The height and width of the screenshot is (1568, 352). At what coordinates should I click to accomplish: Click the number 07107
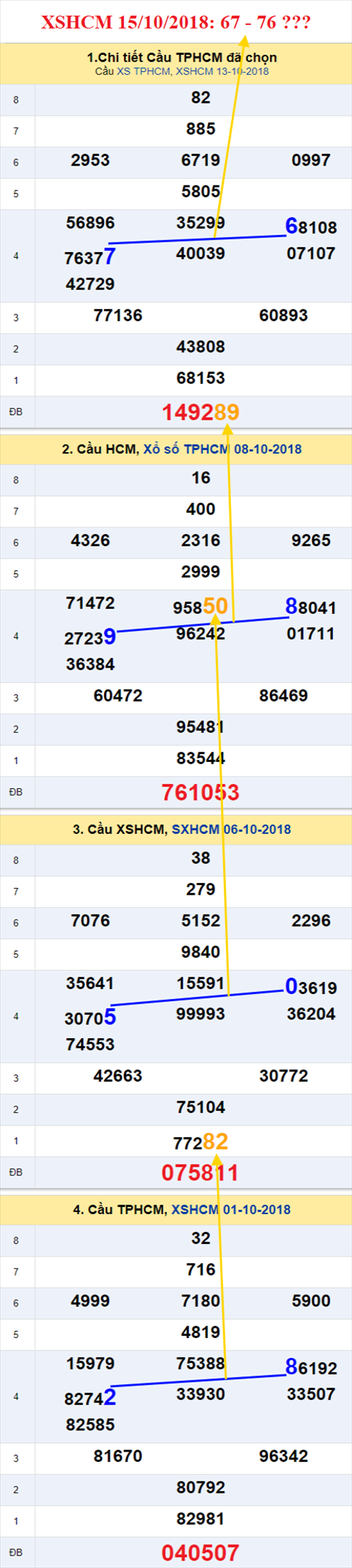pos(311,254)
